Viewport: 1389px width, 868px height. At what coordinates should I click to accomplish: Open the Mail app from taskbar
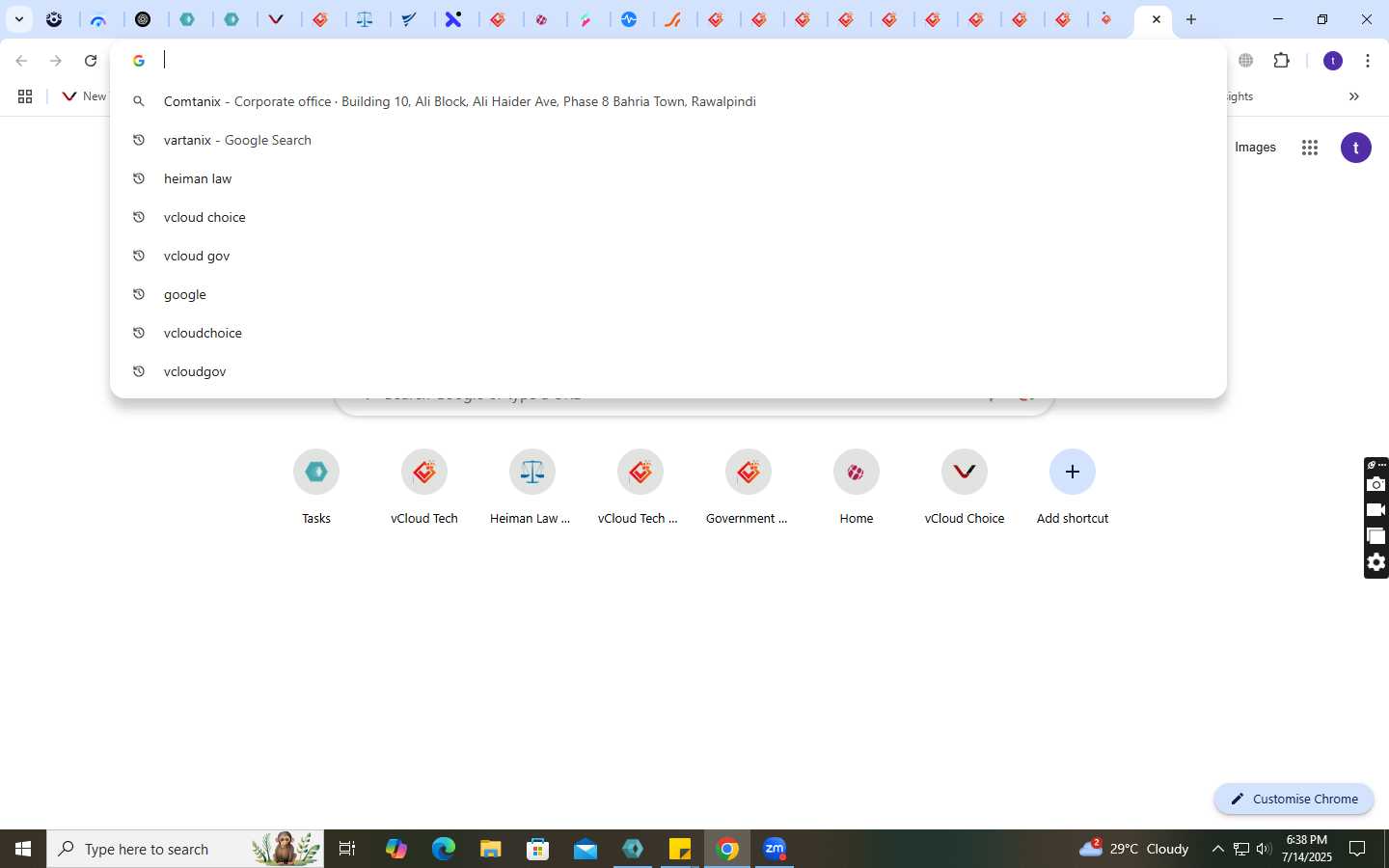coord(585,849)
